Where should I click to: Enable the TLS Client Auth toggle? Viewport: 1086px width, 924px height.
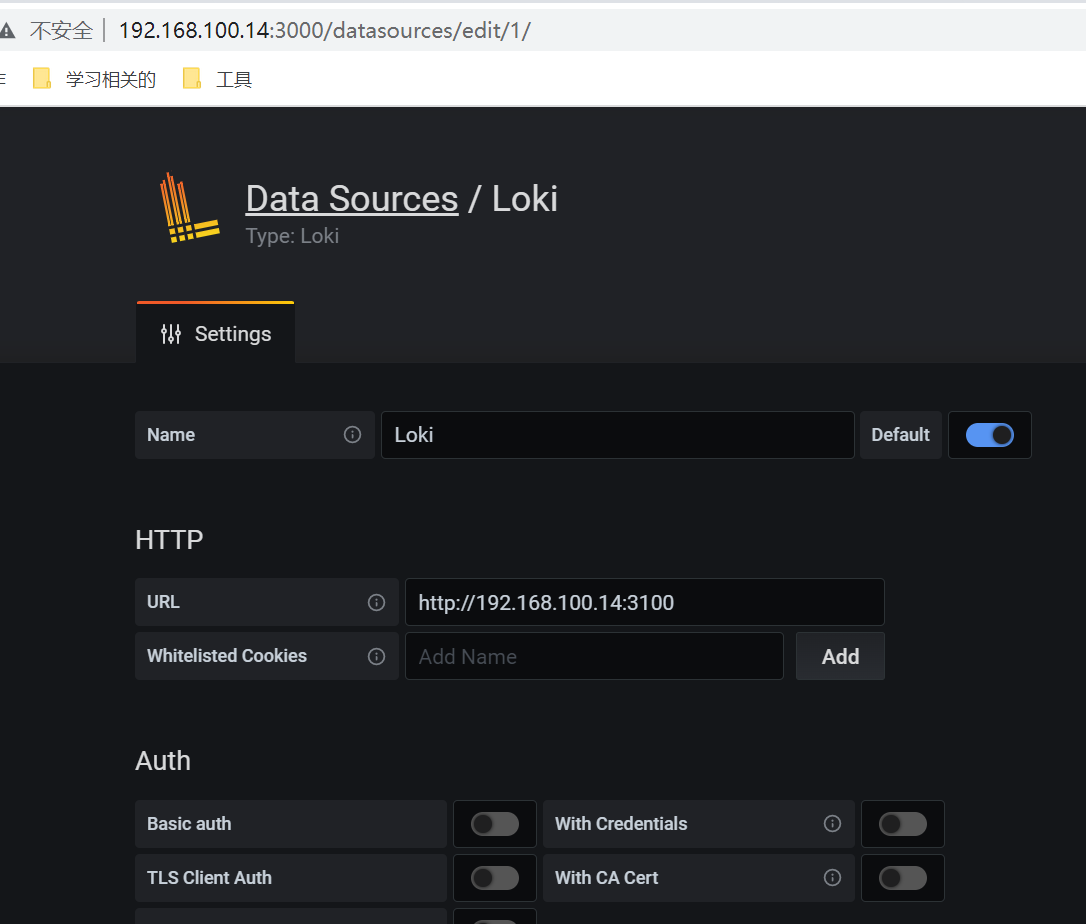495,878
